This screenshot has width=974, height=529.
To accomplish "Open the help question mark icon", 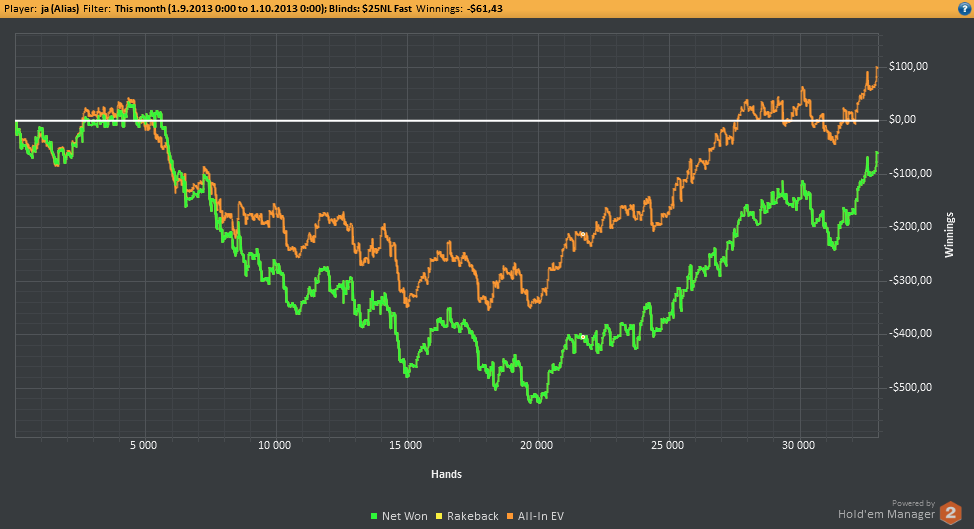I will 963,8.
